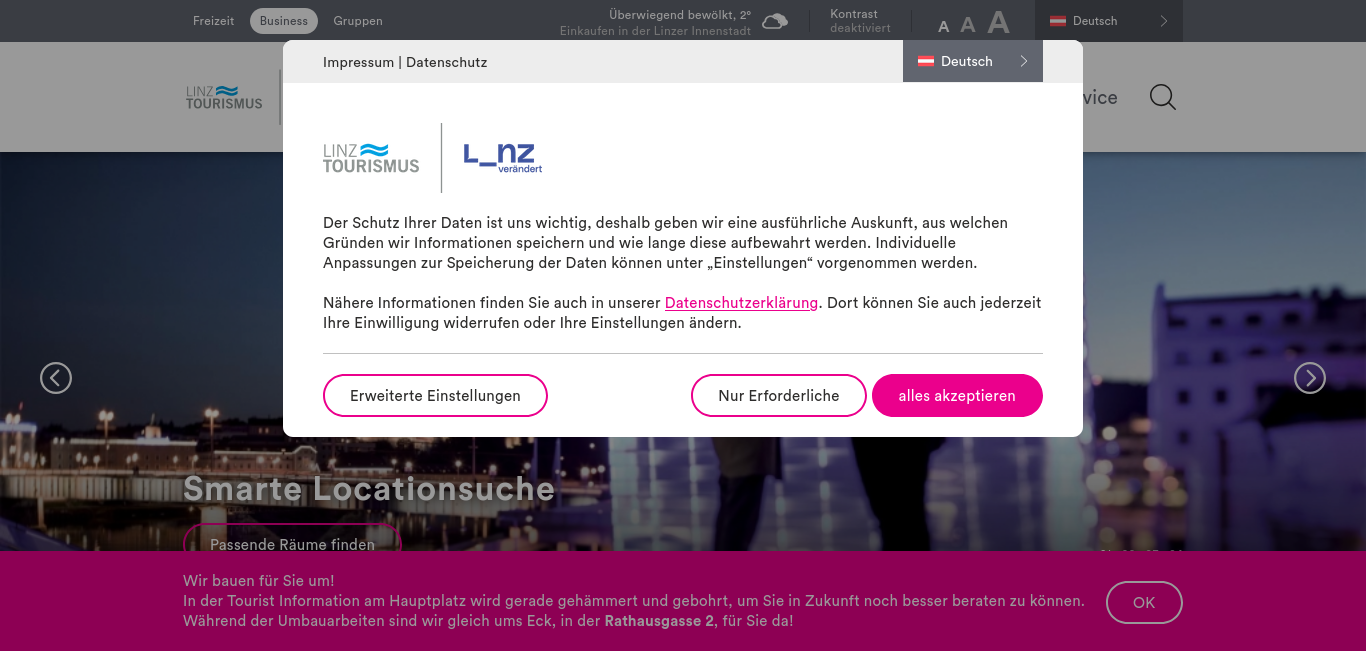Open Deutsch language dropdown in cookie dialog

point(973,61)
